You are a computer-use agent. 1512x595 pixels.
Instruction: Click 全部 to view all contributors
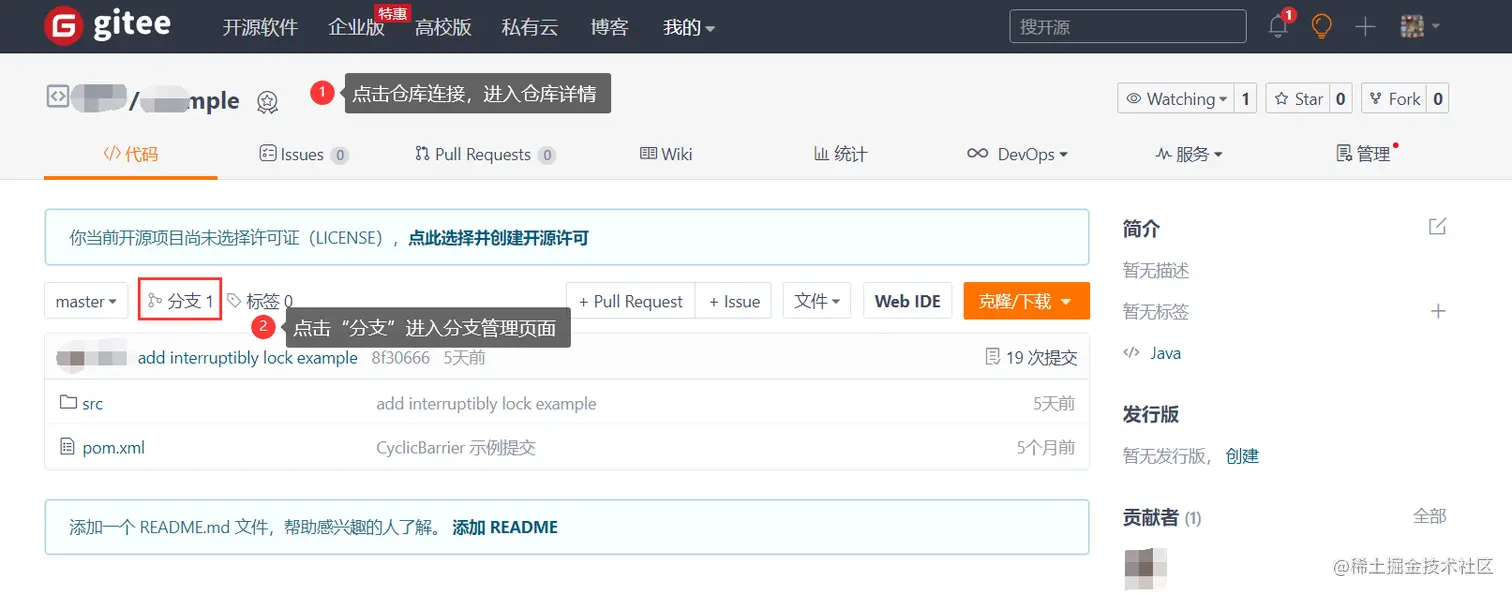[x=1430, y=516]
